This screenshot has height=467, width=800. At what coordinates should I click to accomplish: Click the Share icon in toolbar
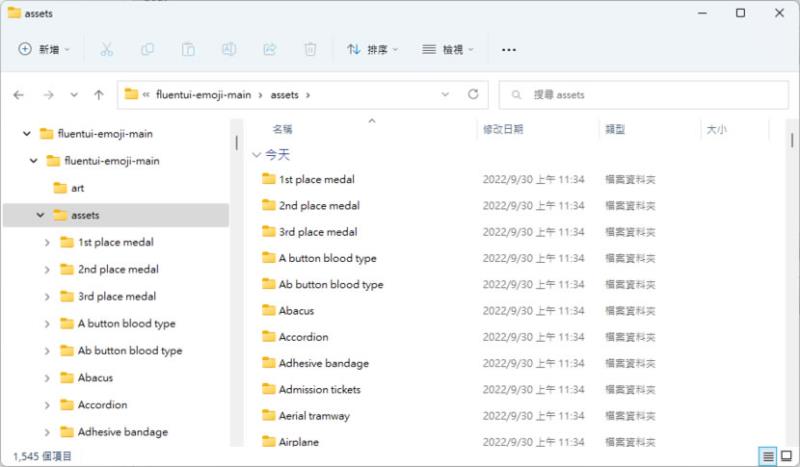click(269, 50)
